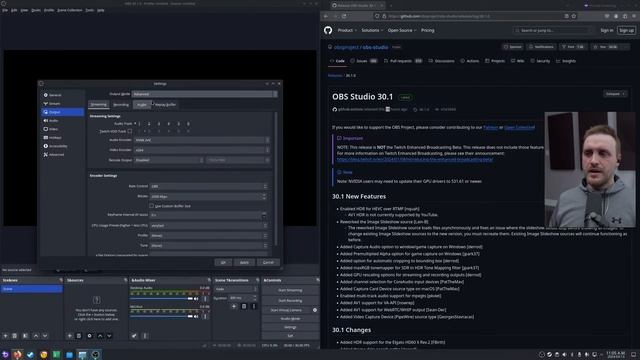Add a scene transition with plus icon
The width and height of the screenshot is (640, 360).
click(234, 306)
